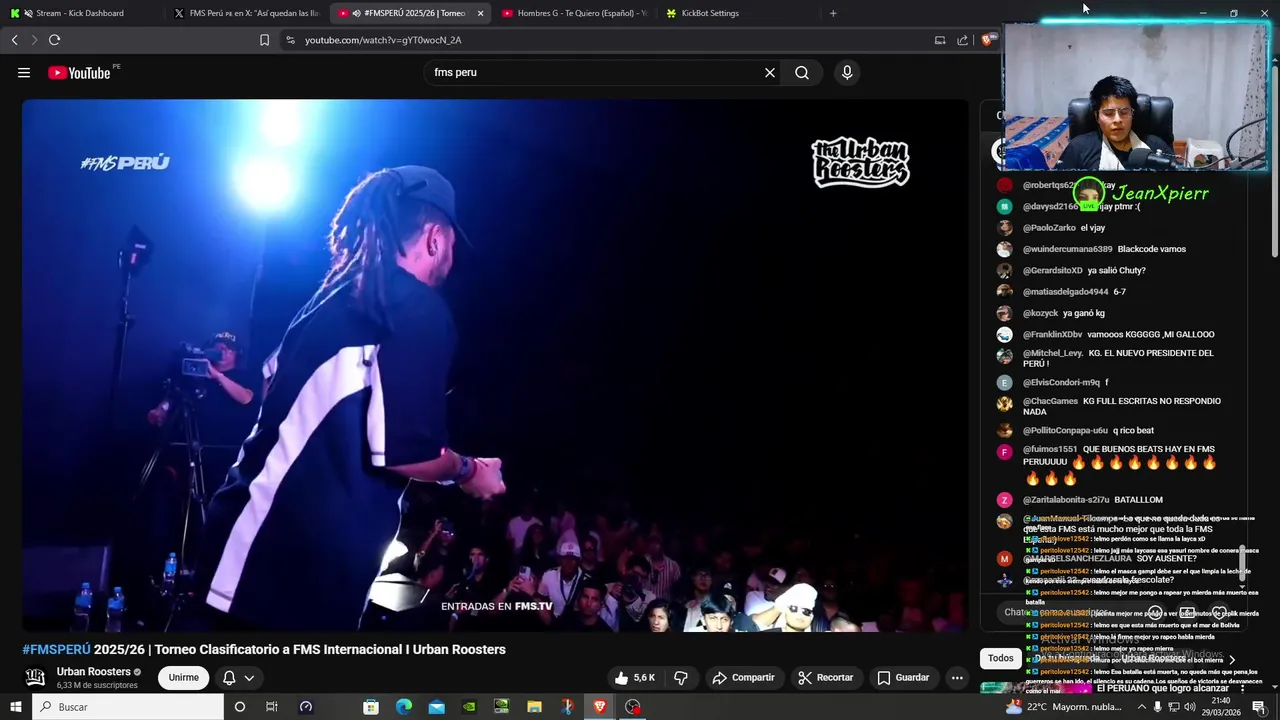Click @fuimos1551 chat message

pyautogui.click(x=1120, y=465)
